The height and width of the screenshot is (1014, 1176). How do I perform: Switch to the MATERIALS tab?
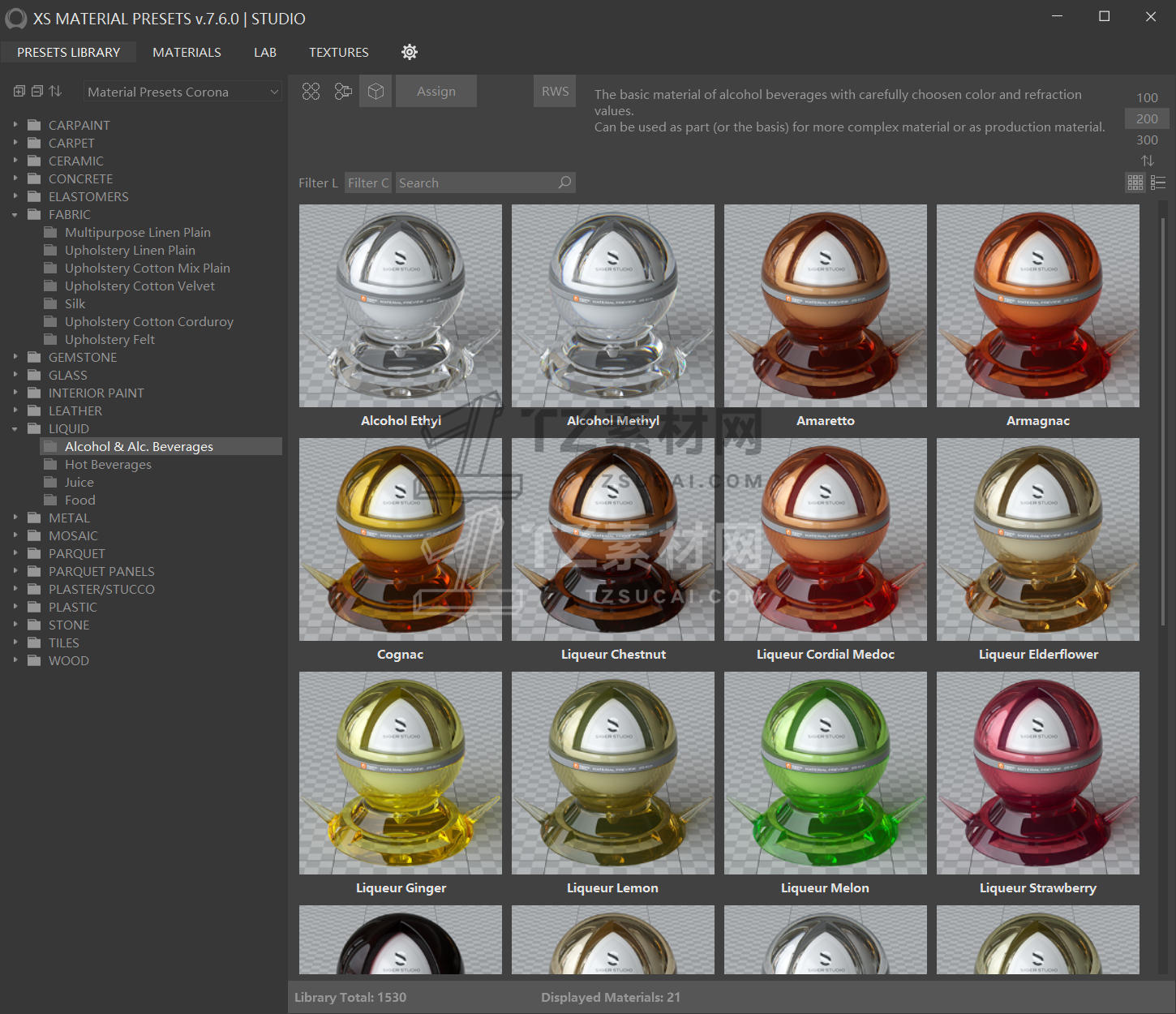[x=187, y=52]
